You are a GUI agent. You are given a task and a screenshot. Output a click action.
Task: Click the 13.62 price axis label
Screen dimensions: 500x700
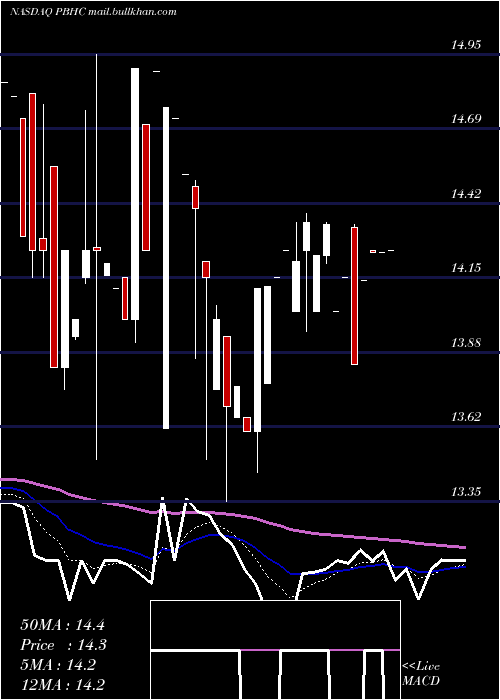click(x=466, y=417)
